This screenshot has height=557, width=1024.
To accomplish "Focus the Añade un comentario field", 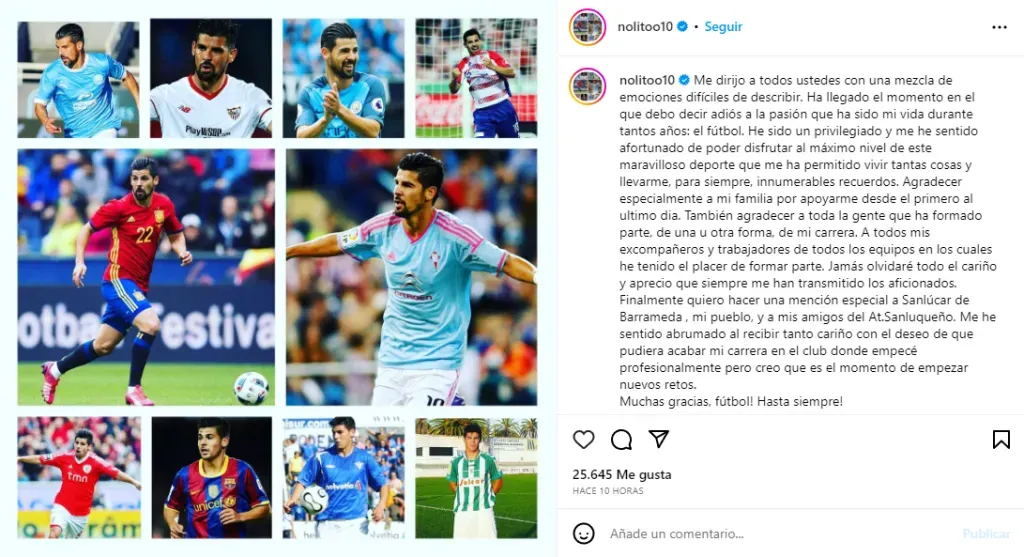I will [777, 533].
